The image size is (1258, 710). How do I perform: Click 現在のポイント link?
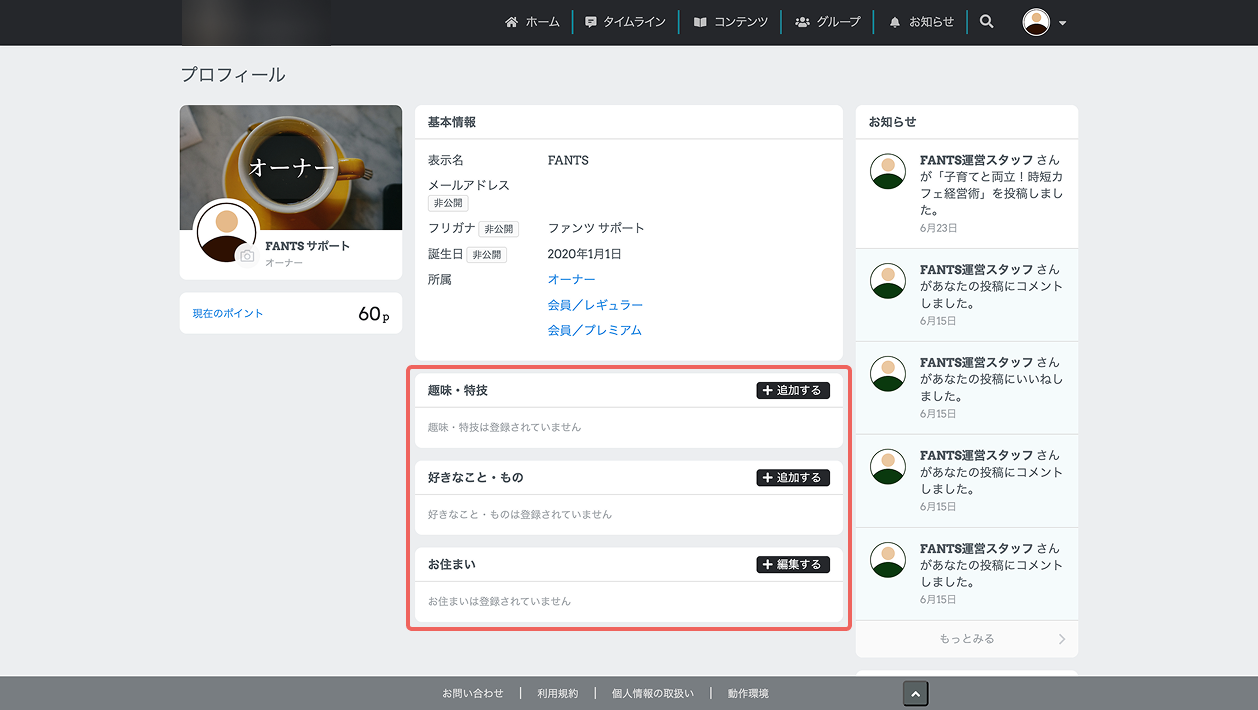point(228,313)
